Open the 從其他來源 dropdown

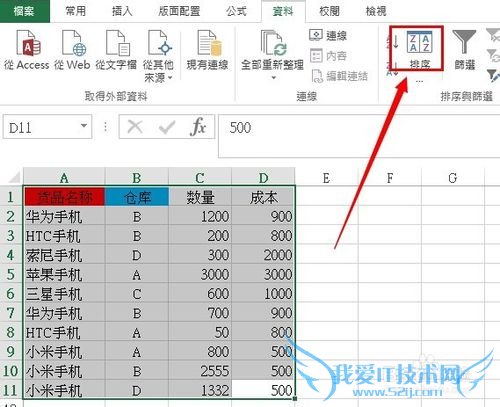click(x=158, y=56)
